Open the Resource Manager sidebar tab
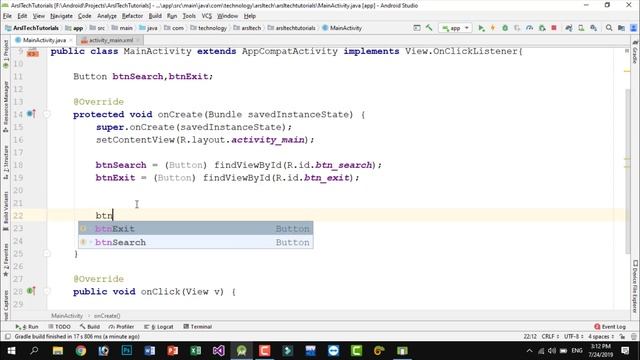Viewport: 640px width, 360px height. pyautogui.click(x=6, y=106)
